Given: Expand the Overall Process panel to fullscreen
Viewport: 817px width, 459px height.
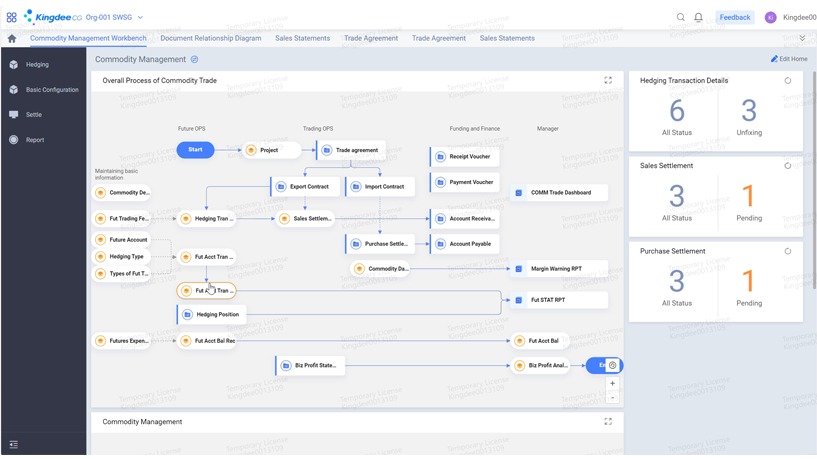Looking at the screenshot, I should pyautogui.click(x=607, y=81).
